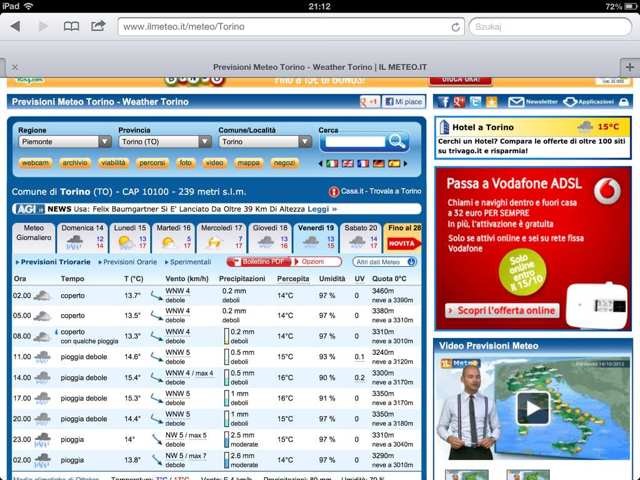
Task: Tap the Safari share icon
Action: pos(98,26)
